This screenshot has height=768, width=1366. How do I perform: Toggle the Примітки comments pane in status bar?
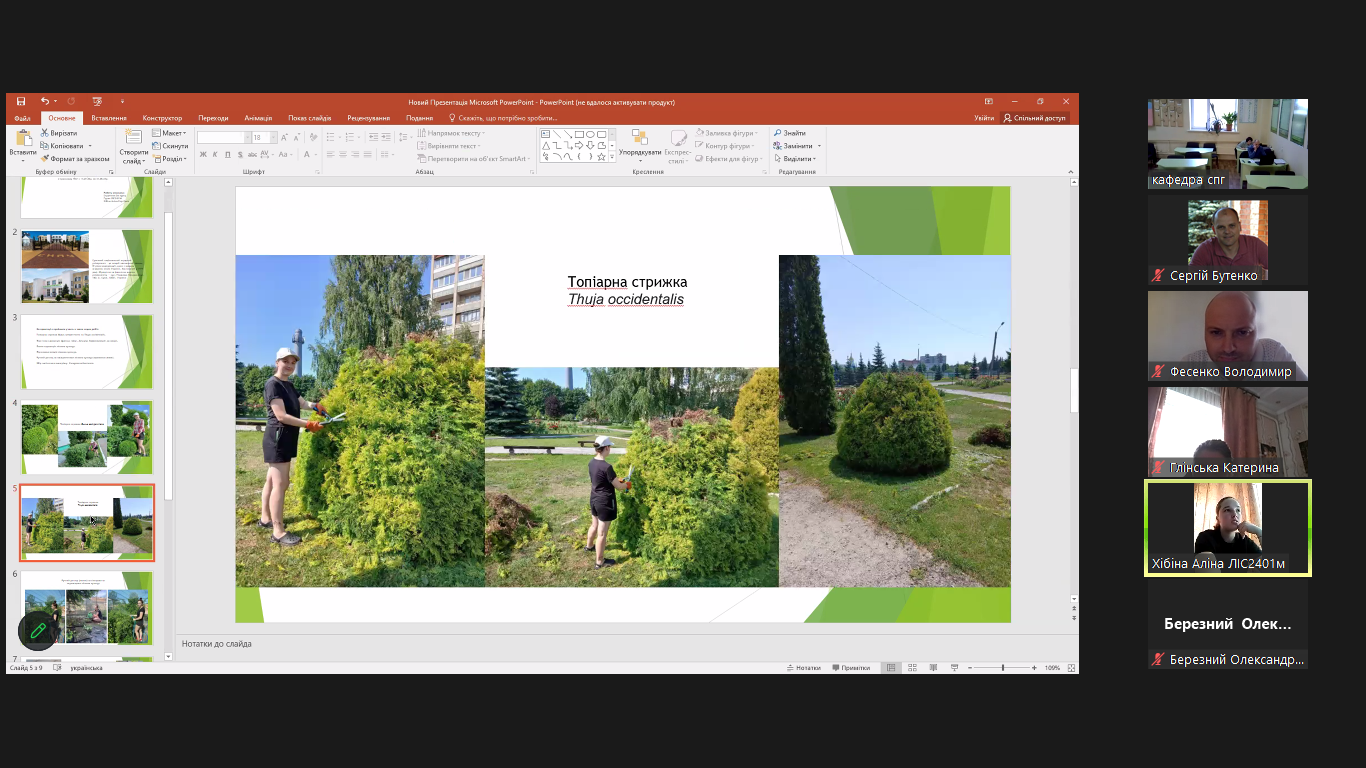pyautogui.click(x=850, y=668)
